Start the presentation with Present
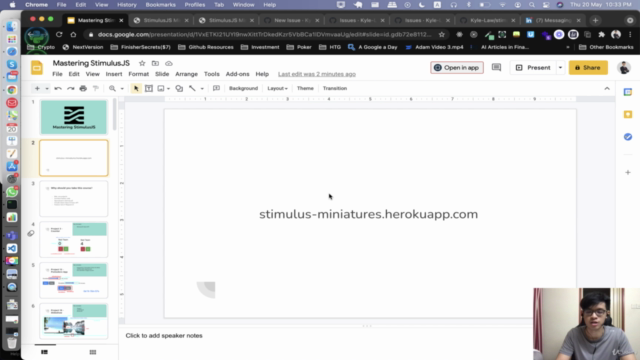The height and width of the screenshot is (360, 640). click(533, 67)
